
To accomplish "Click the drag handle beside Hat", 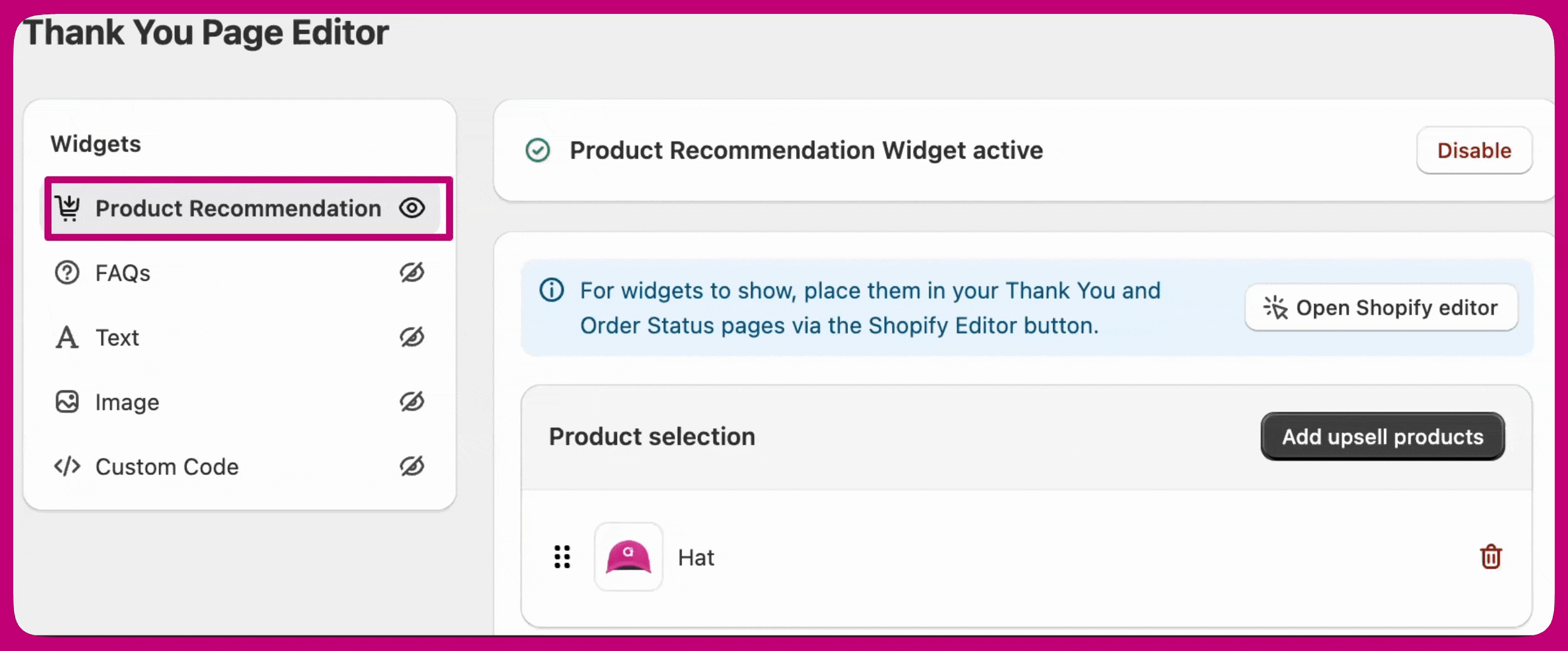I will [563, 557].
